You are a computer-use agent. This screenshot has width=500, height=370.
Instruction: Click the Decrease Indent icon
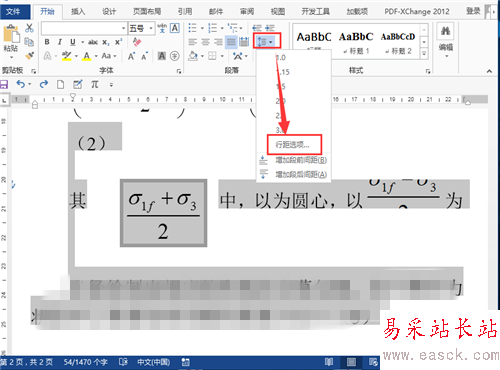[257, 28]
